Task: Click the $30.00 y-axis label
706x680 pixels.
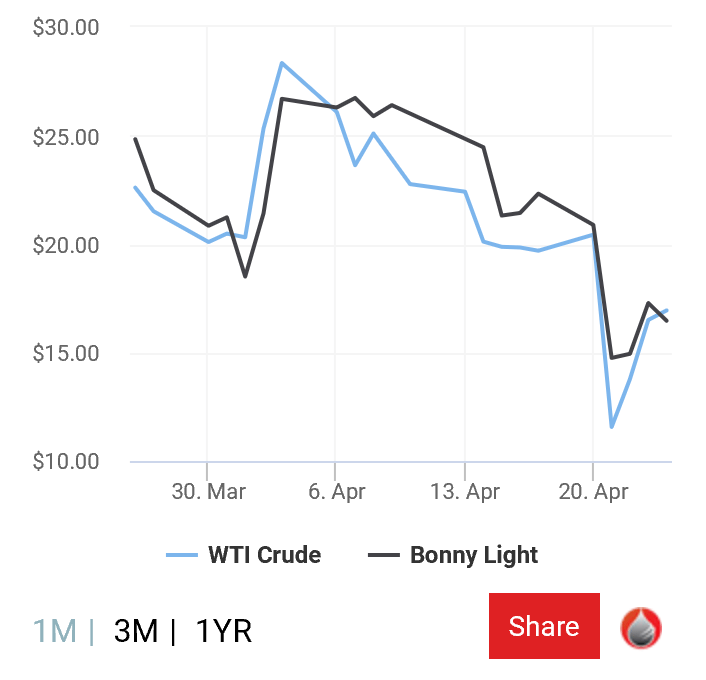Action: coord(66,27)
